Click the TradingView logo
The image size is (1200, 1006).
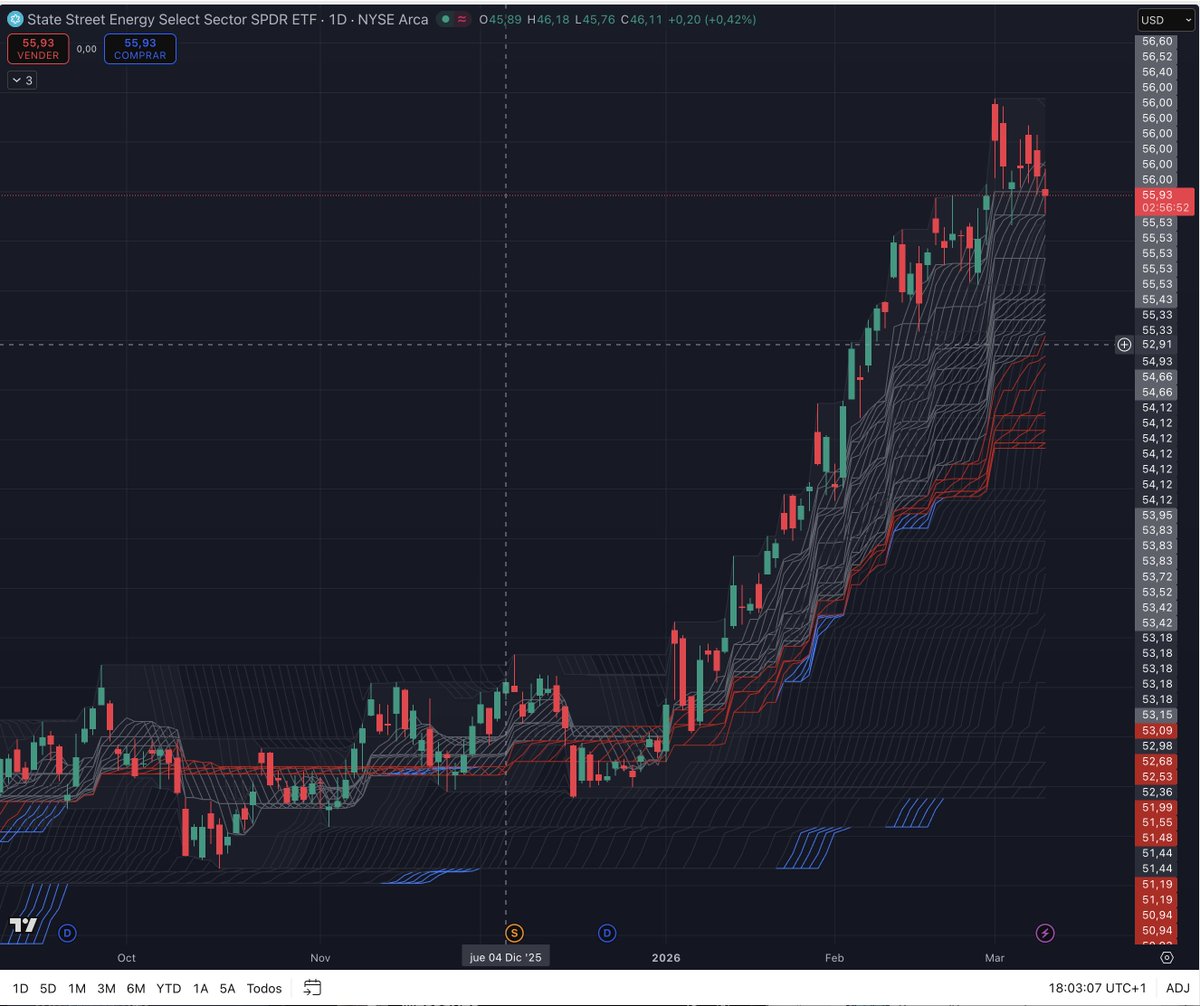[x=23, y=925]
